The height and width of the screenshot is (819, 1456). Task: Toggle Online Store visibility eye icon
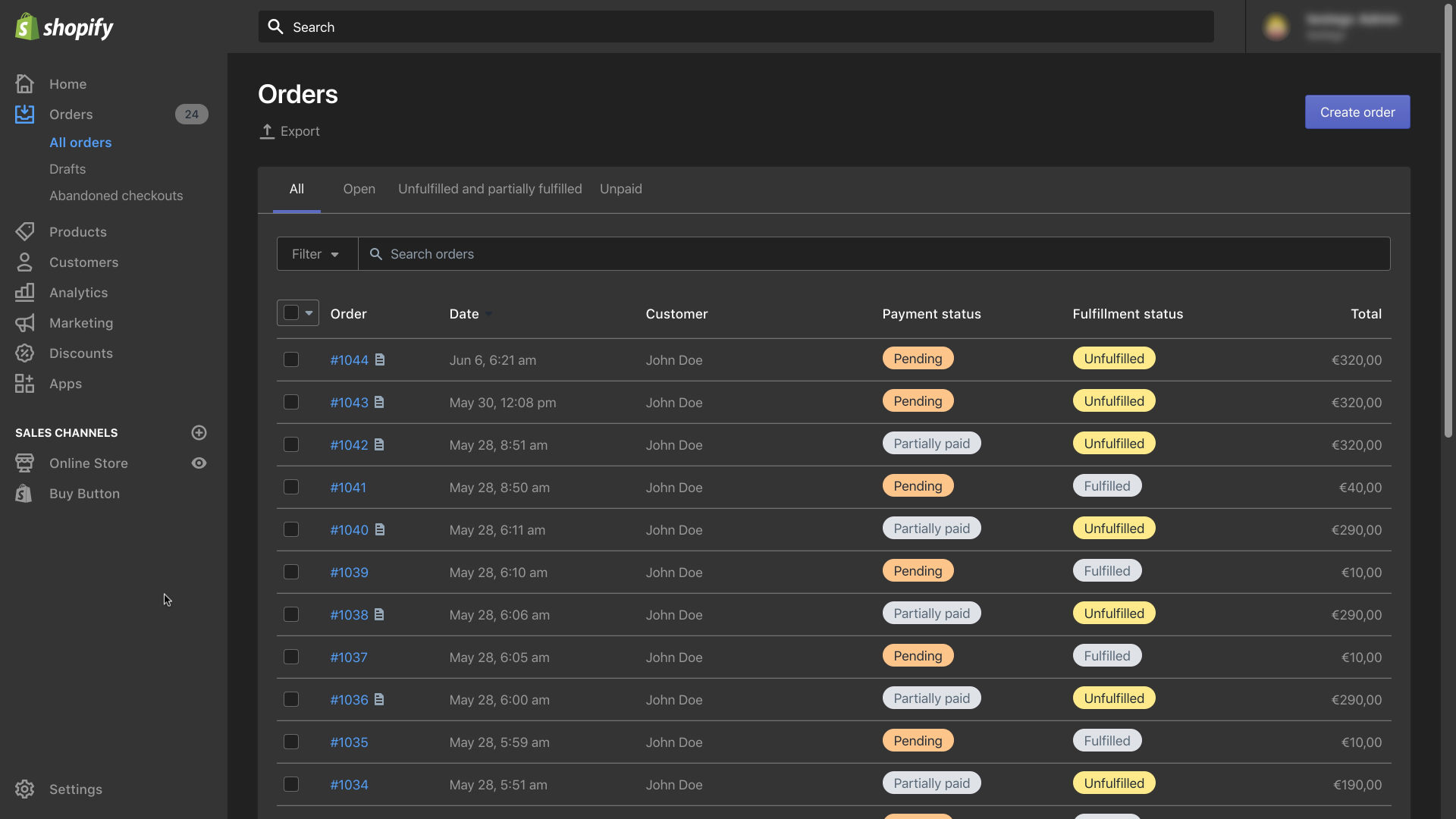coord(199,463)
